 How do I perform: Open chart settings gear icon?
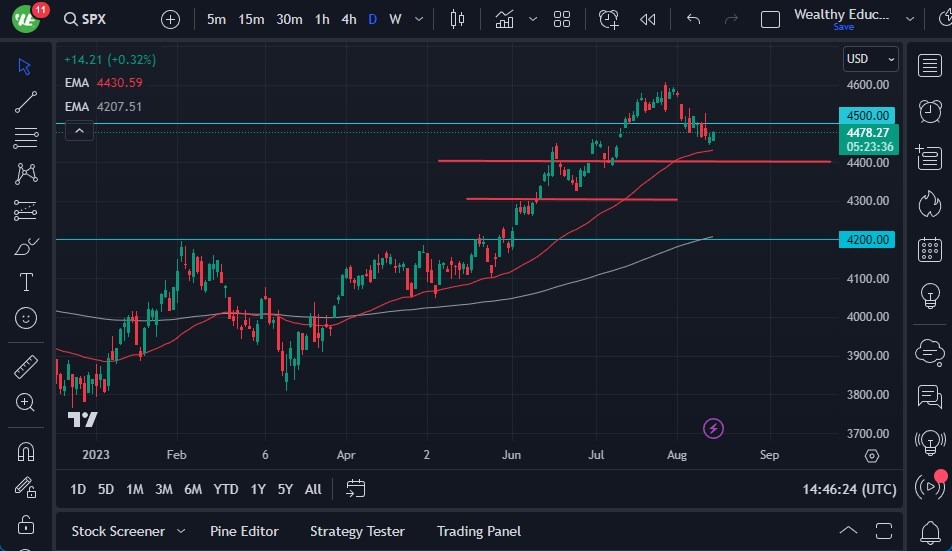click(872, 456)
